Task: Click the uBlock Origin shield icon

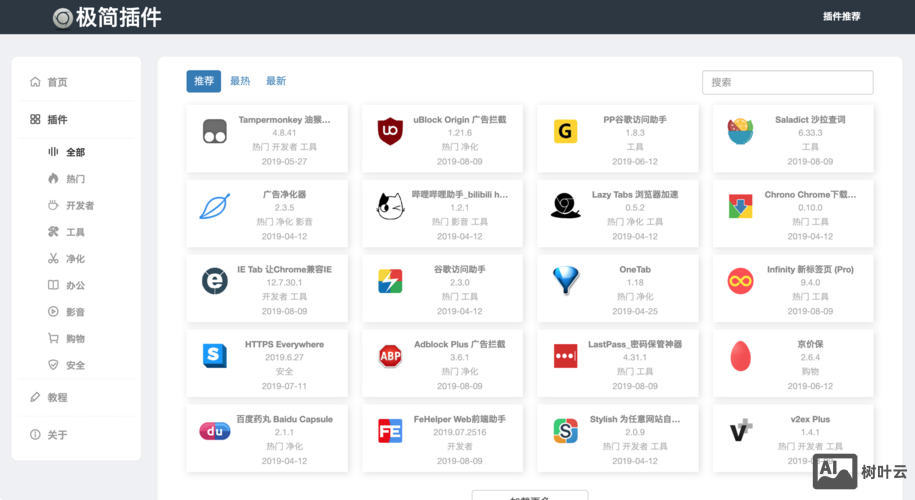Action: [390, 131]
